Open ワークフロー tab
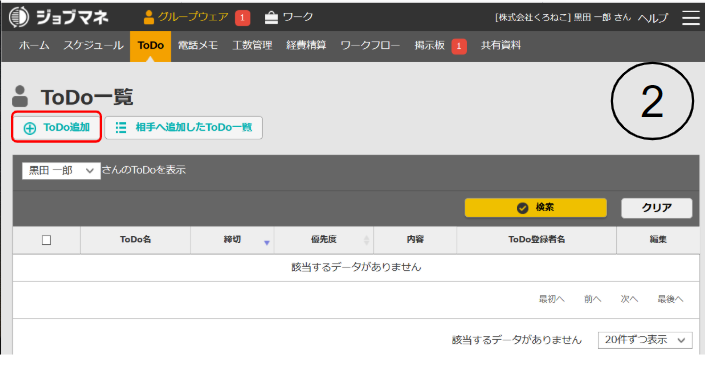Screen dimensions: 705x368 (370, 45)
